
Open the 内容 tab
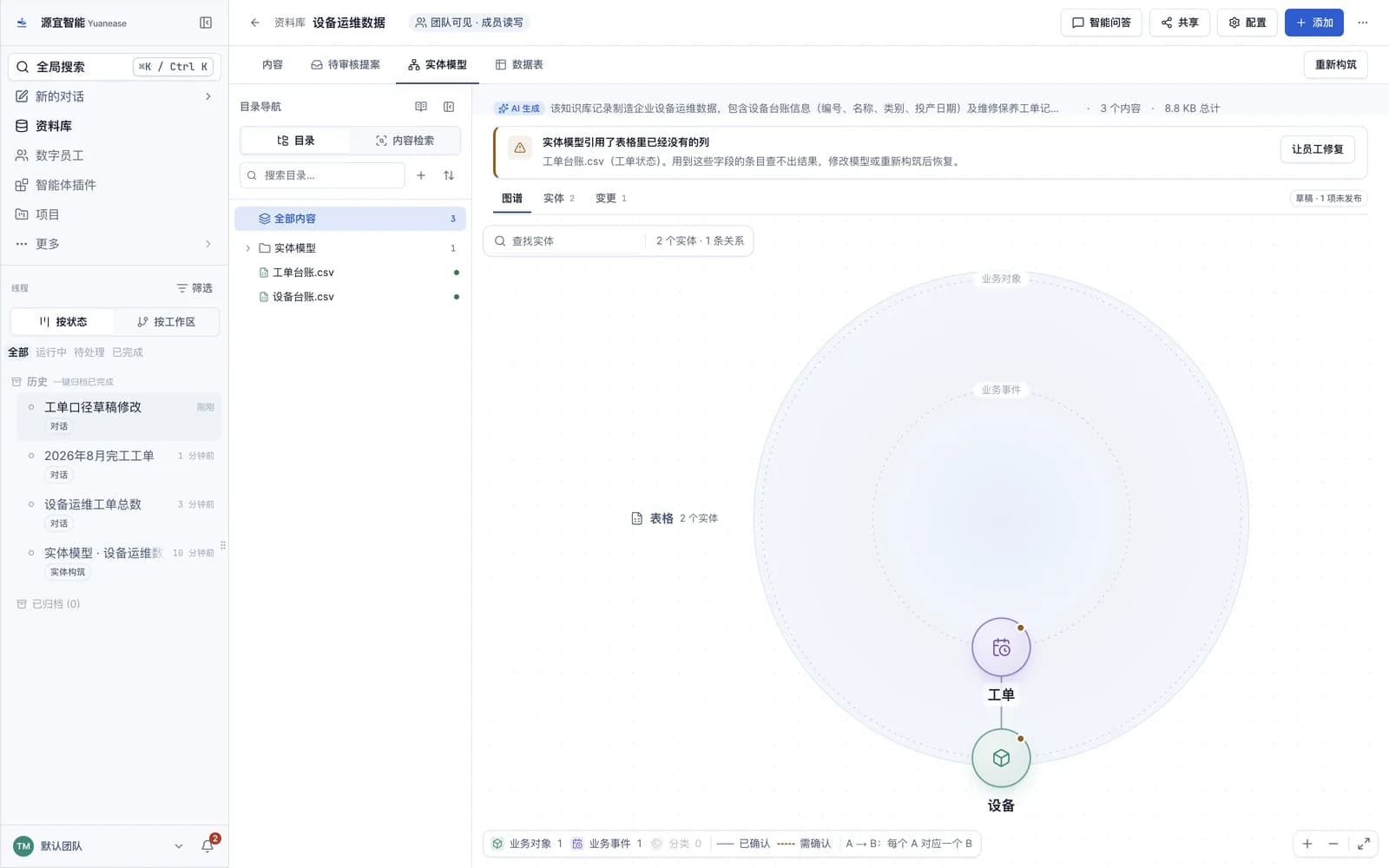(x=273, y=65)
